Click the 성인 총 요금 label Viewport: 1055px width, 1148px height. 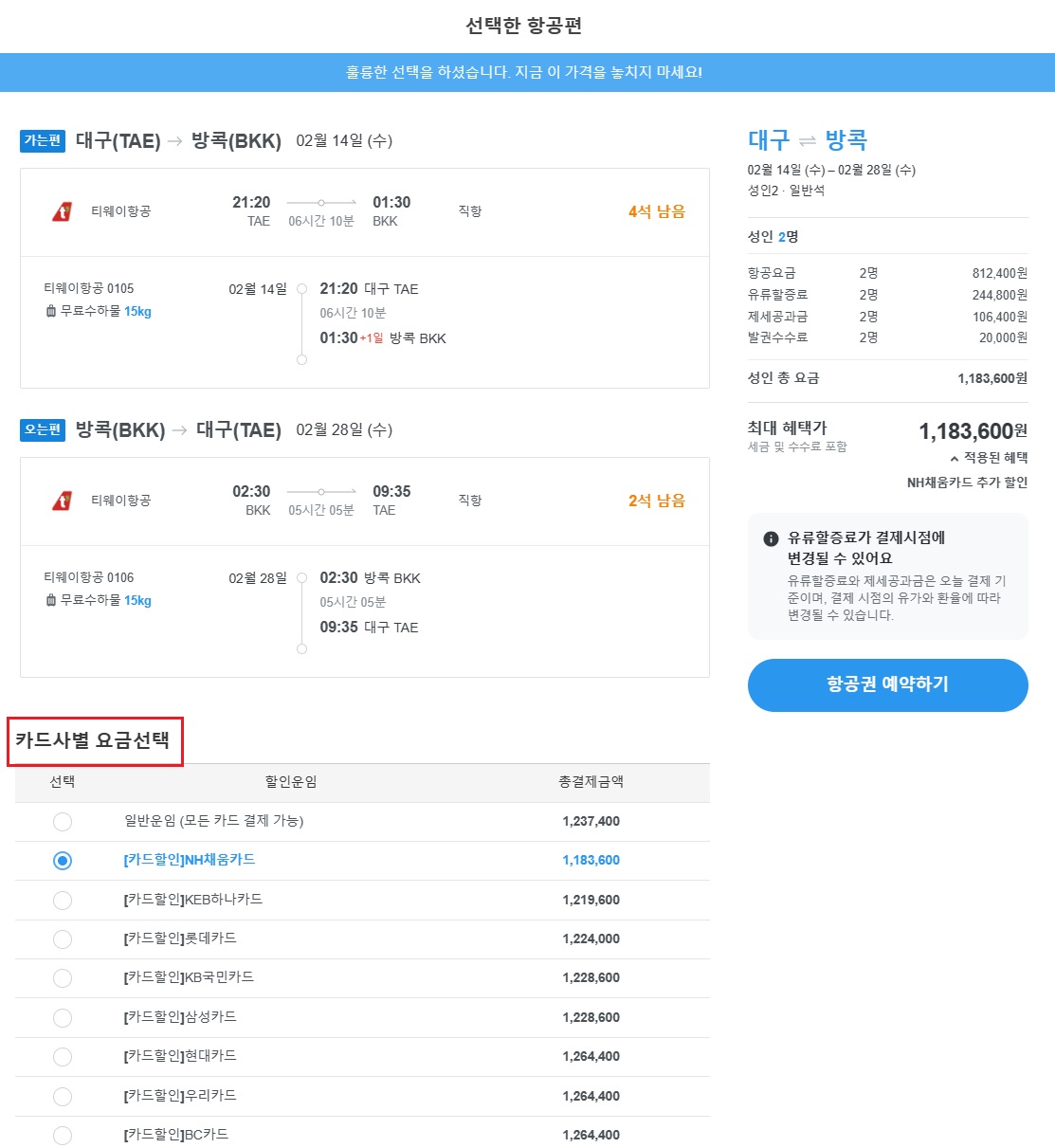tap(784, 378)
